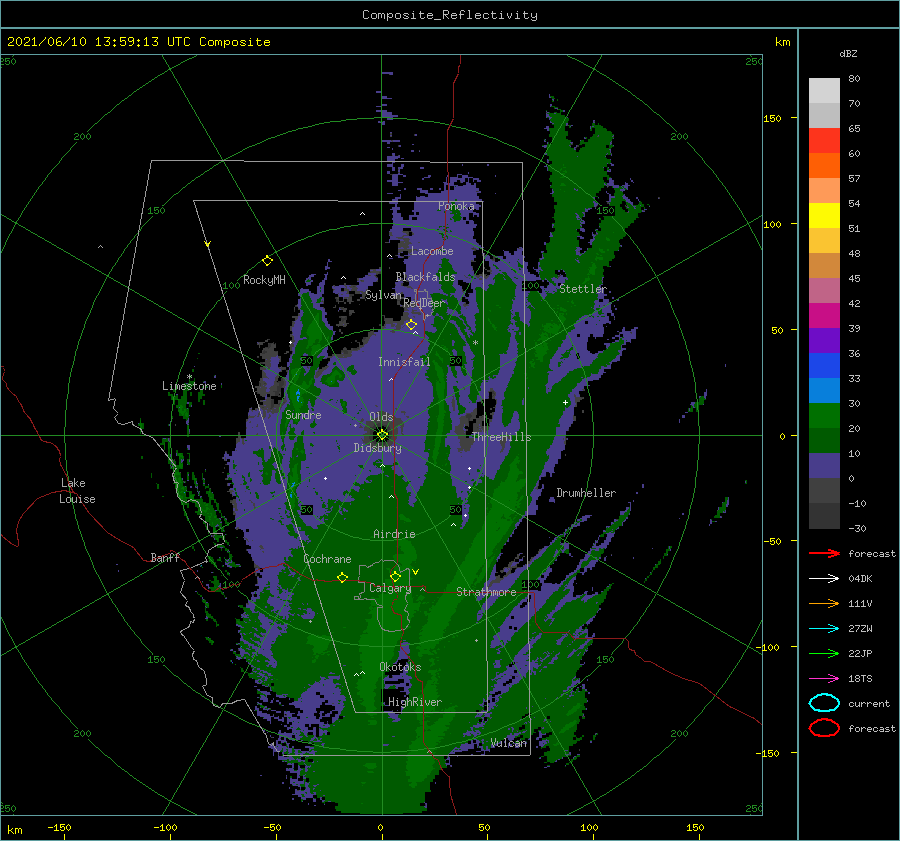Viewport: 900px width, 841px height.
Task: Click the red forecast ellipse legend icon
Action: [x=824, y=728]
